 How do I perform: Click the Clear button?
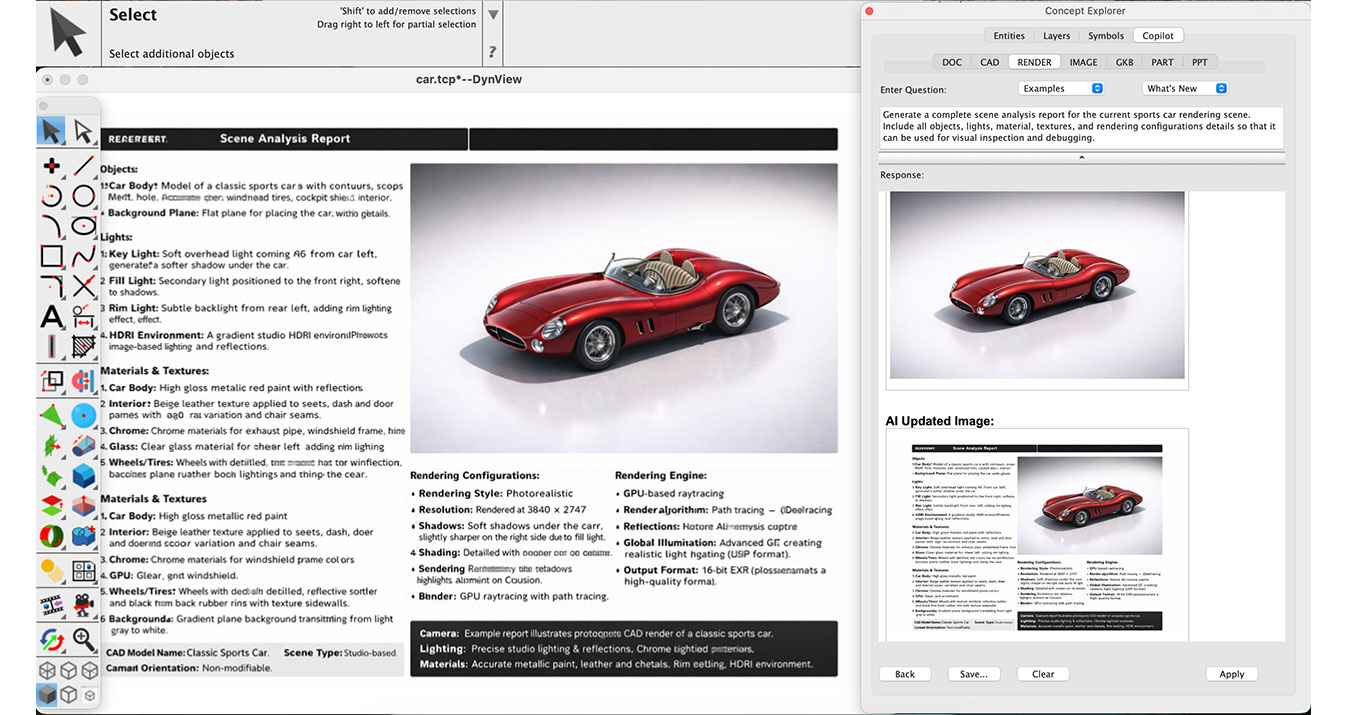click(1043, 674)
